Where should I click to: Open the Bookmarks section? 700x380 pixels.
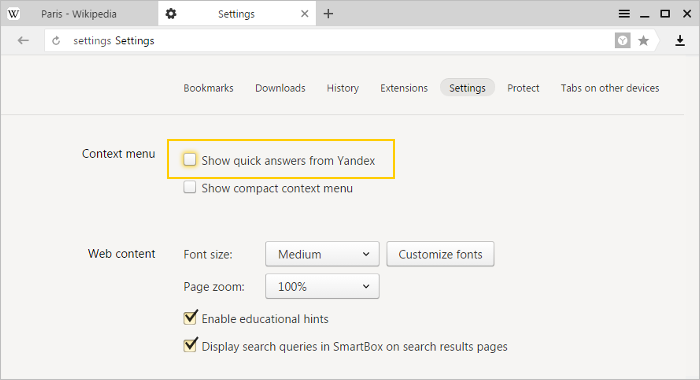point(208,88)
